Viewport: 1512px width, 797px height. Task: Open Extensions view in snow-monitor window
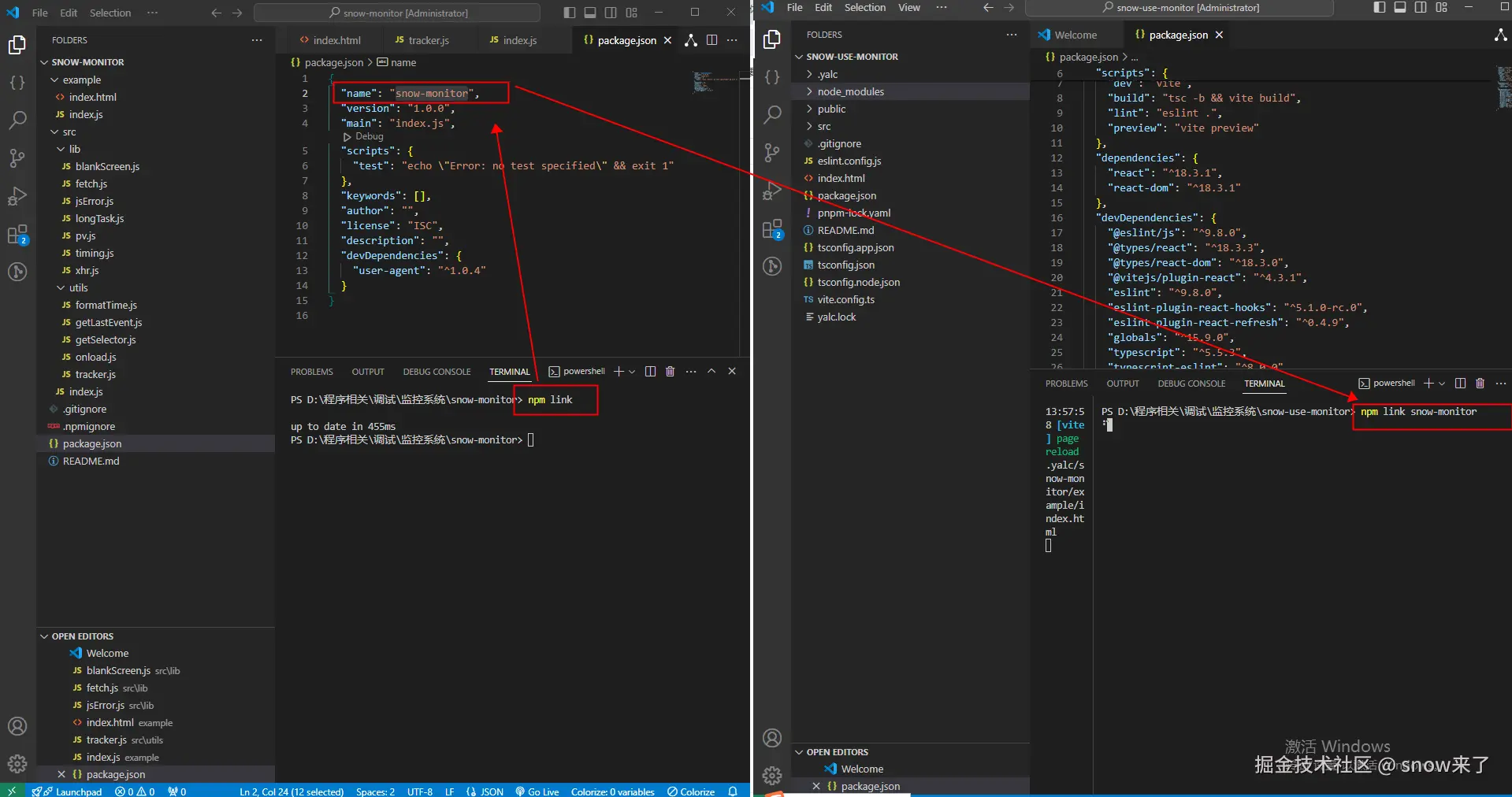17,235
